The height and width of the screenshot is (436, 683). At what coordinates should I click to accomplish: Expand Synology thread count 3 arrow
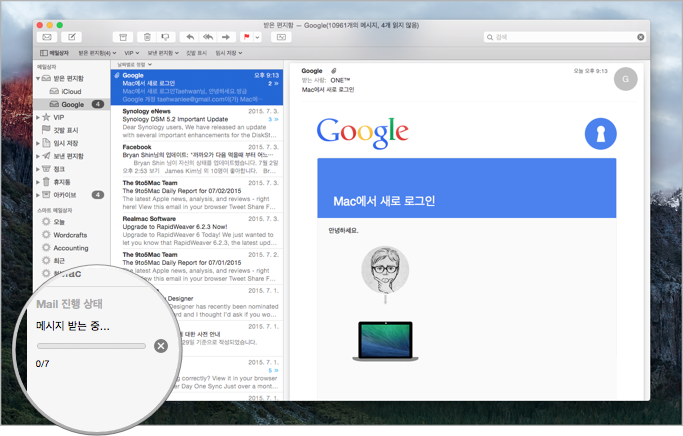coord(274,119)
